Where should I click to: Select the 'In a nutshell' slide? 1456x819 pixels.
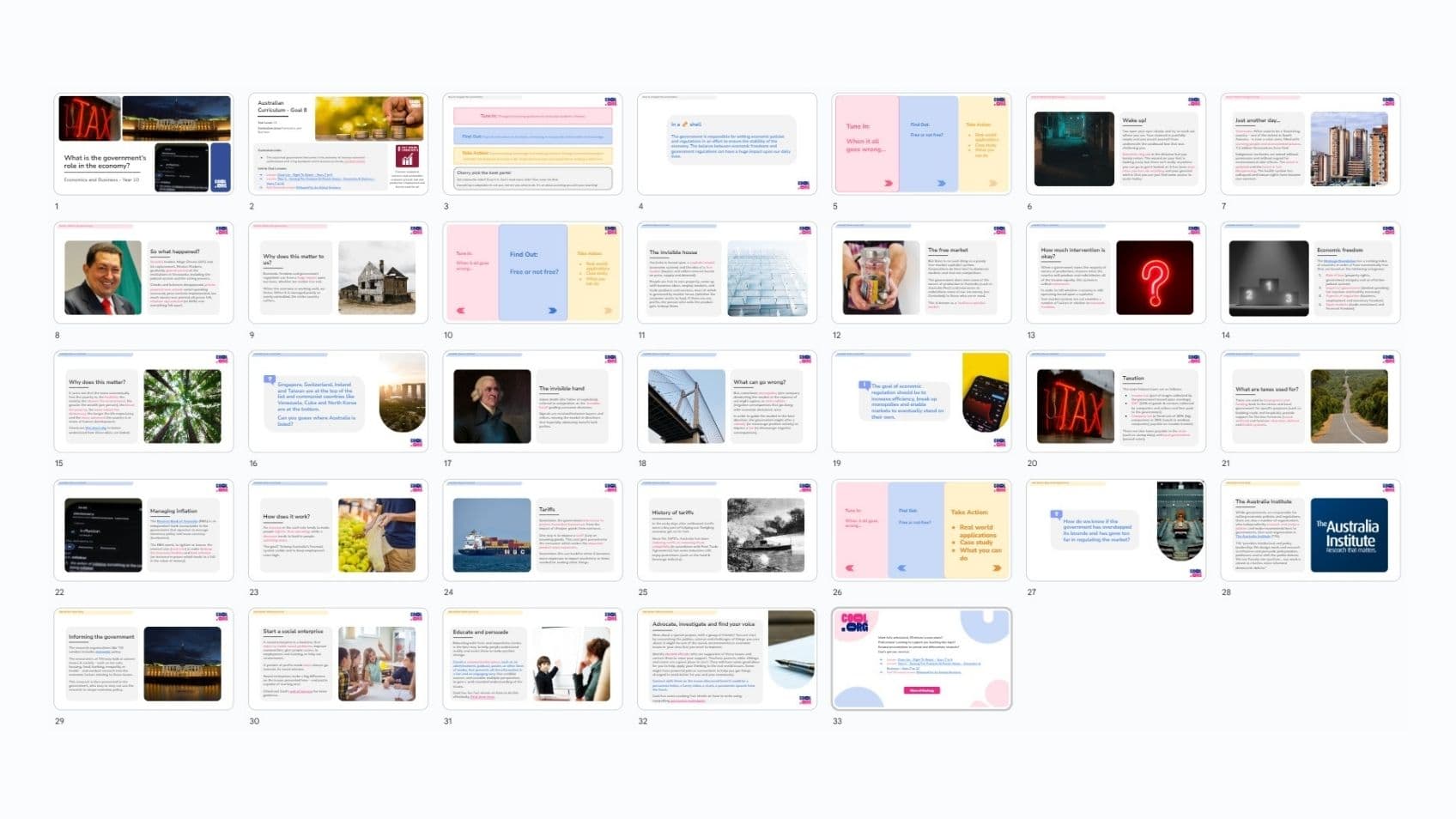click(727, 144)
